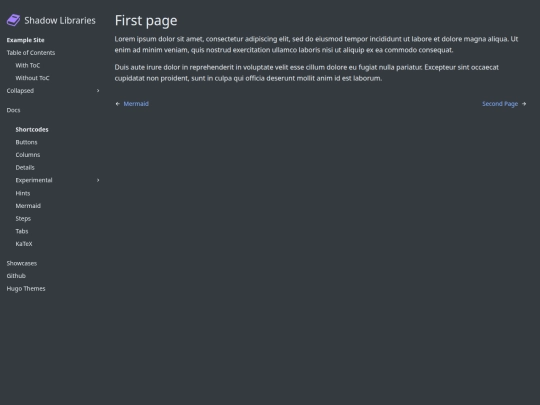Click the left arrow before Mermaid

[118, 104]
